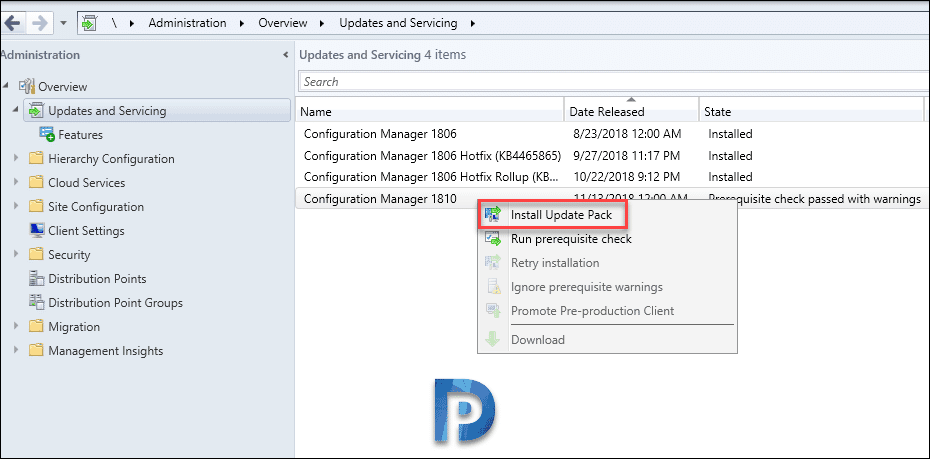
Task: Select Features in the tree
Action: coord(80,135)
